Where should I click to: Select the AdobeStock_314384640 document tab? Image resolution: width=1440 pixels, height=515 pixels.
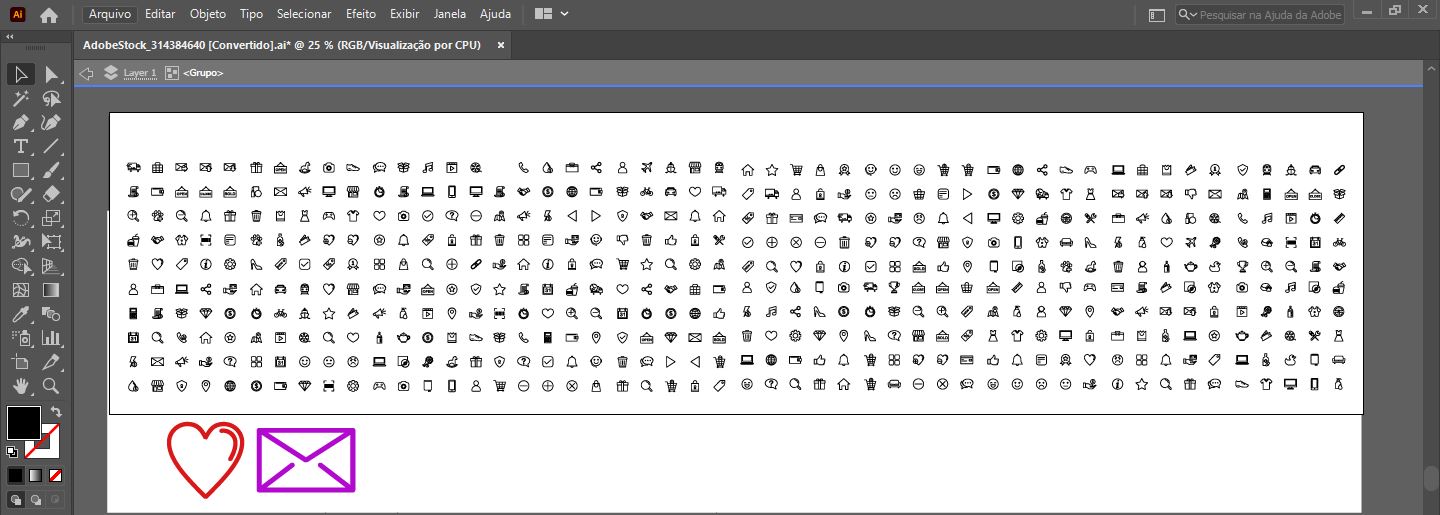click(282, 45)
